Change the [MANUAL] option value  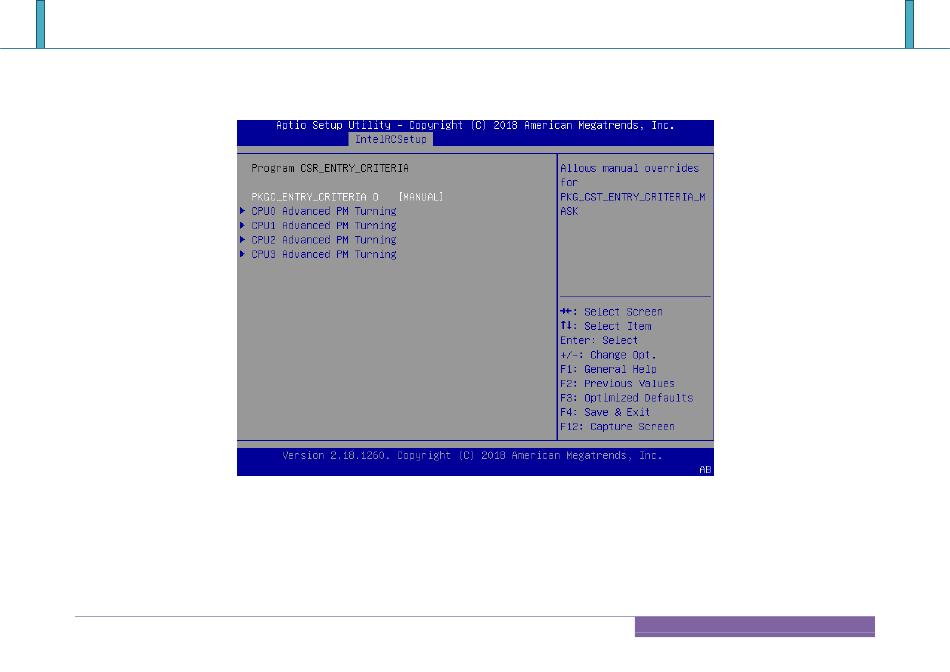point(420,197)
